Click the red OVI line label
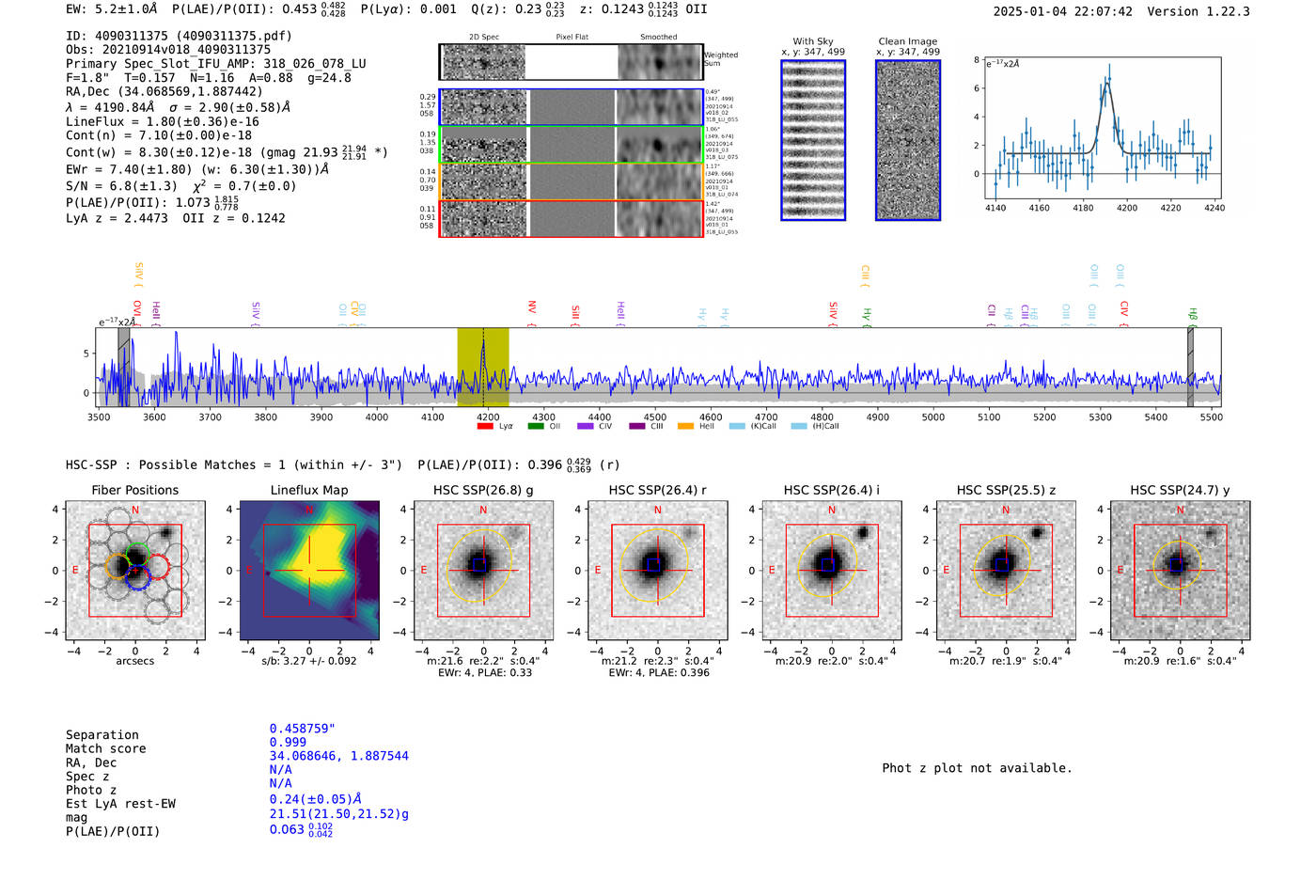The width and height of the screenshot is (1316, 896). click(x=138, y=312)
